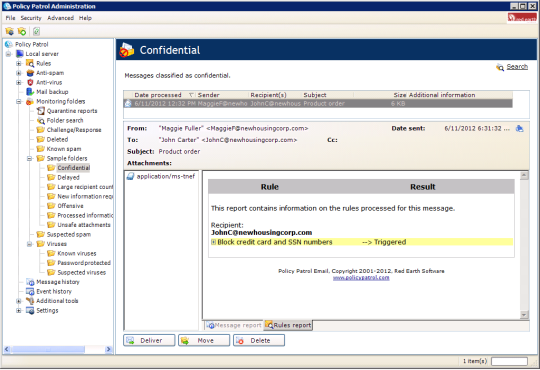The height and width of the screenshot is (370, 540).
Task: Select the Rules icon in tree
Action: (x=30, y=63)
